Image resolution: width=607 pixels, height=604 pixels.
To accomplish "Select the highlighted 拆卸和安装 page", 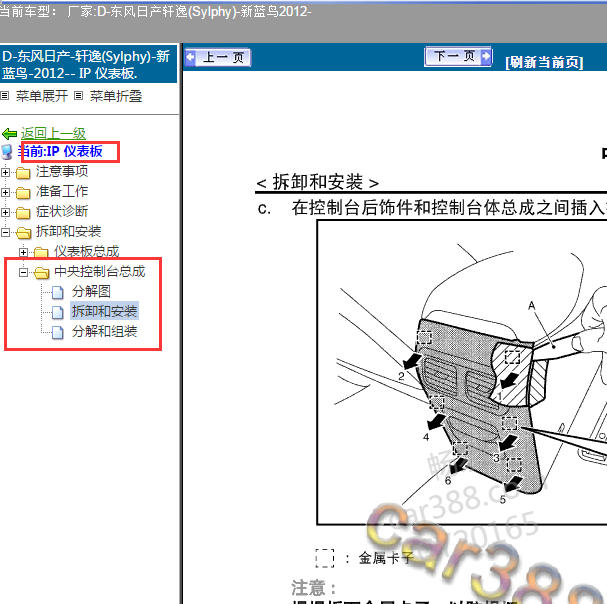I will 105,311.
